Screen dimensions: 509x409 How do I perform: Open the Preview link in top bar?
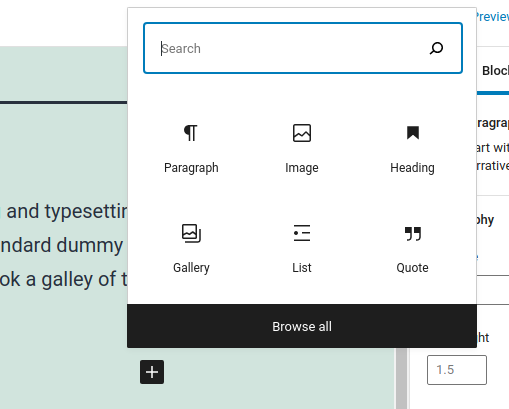[x=492, y=17]
